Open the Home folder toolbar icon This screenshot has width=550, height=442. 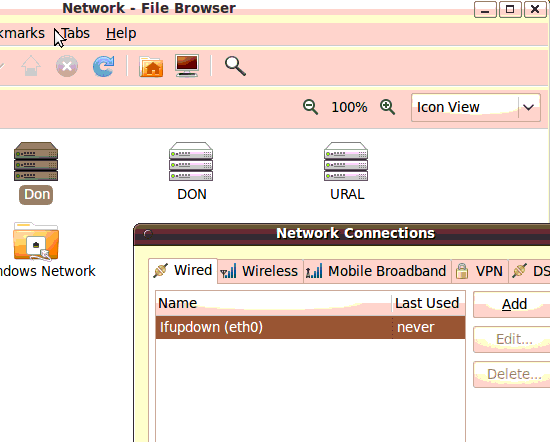pyautogui.click(x=151, y=66)
